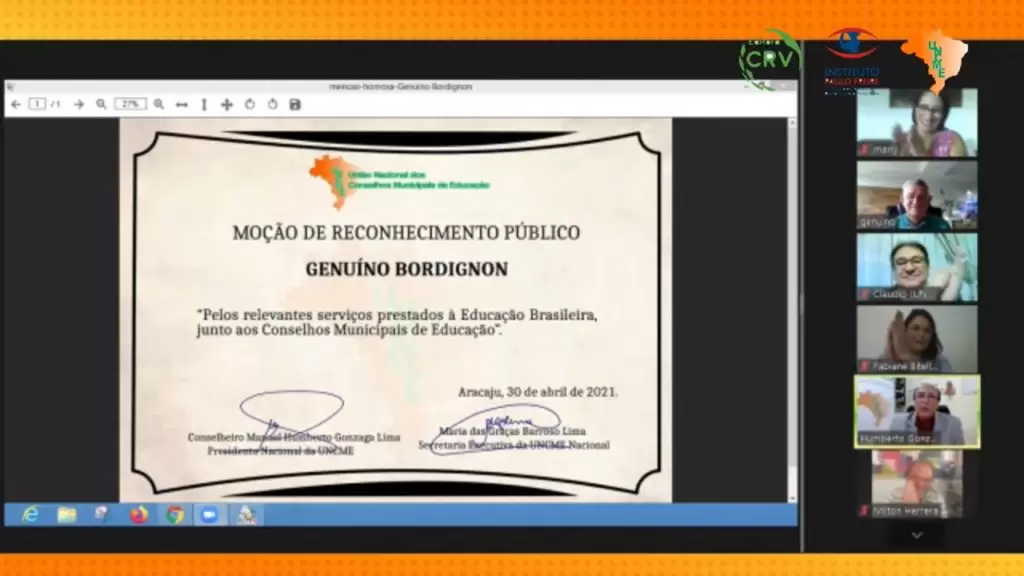1024x576 pixels.
Task: Fit document to window height
Action: (x=204, y=104)
